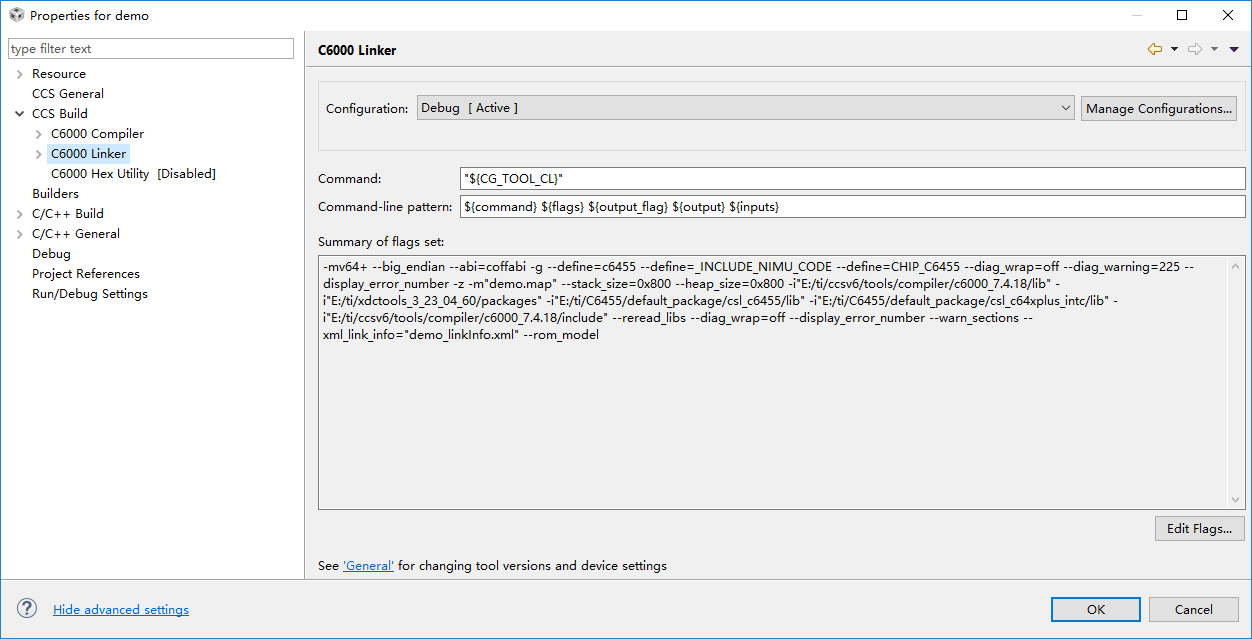This screenshot has height=639, width=1252.
Task: Open the Project References page
Action: [x=85, y=274]
